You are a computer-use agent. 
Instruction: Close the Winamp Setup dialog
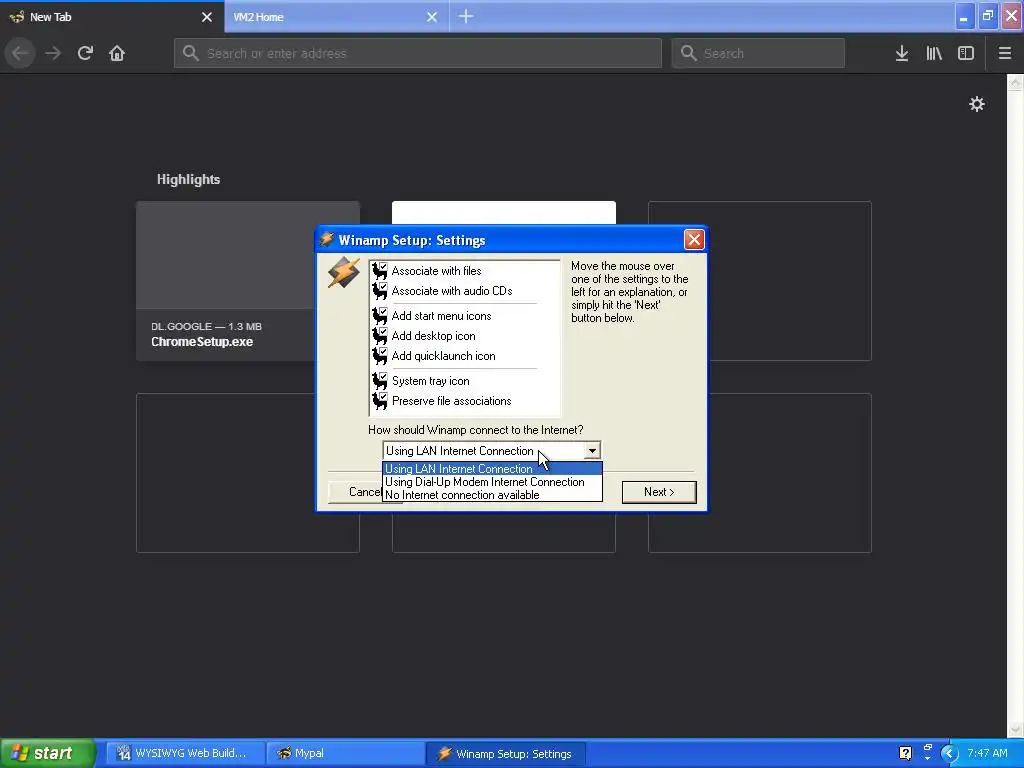coord(694,240)
